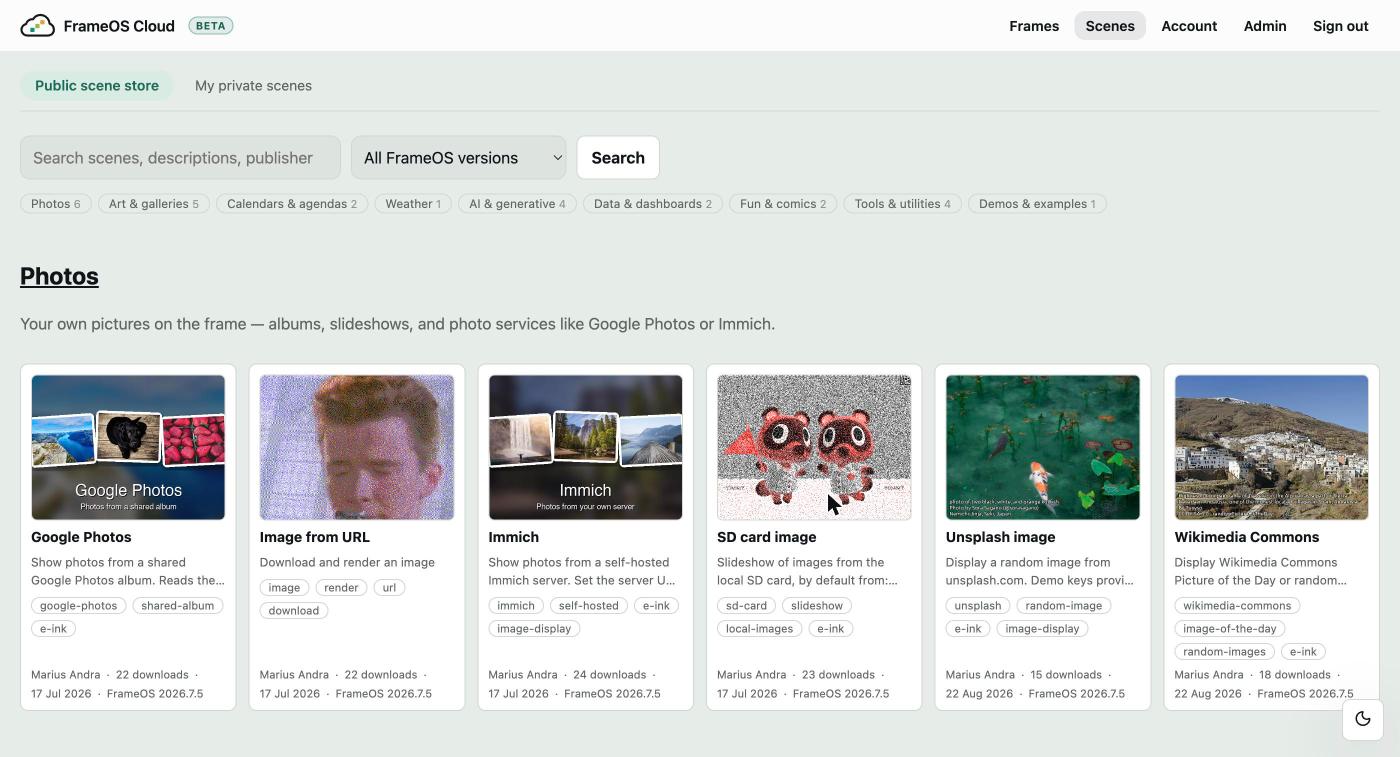The height and width of the screenshot is (757, 1400).
Task: Switch to the My private scenes tab
Action: [253, 86]
